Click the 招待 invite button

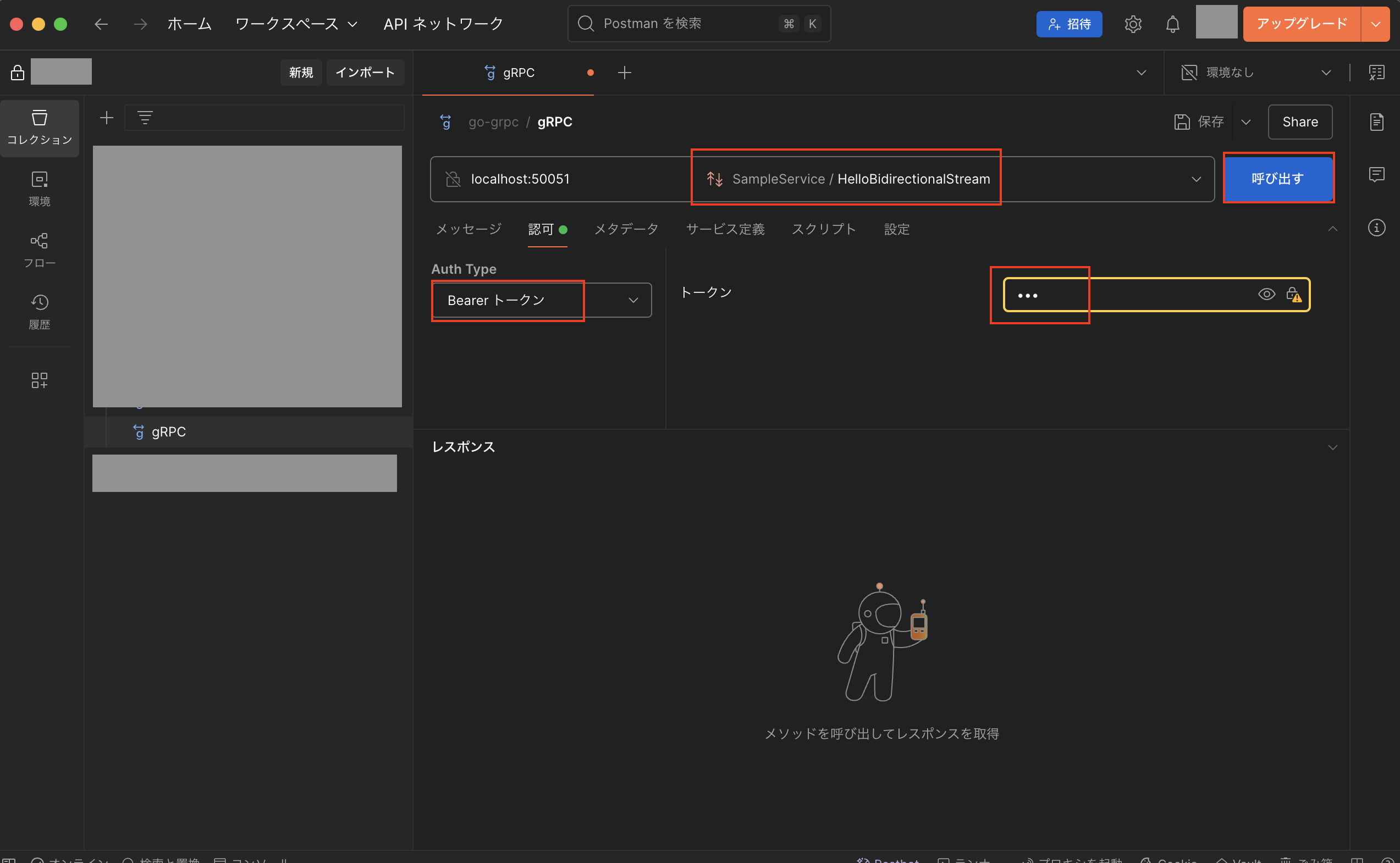tap(1069, 24)
